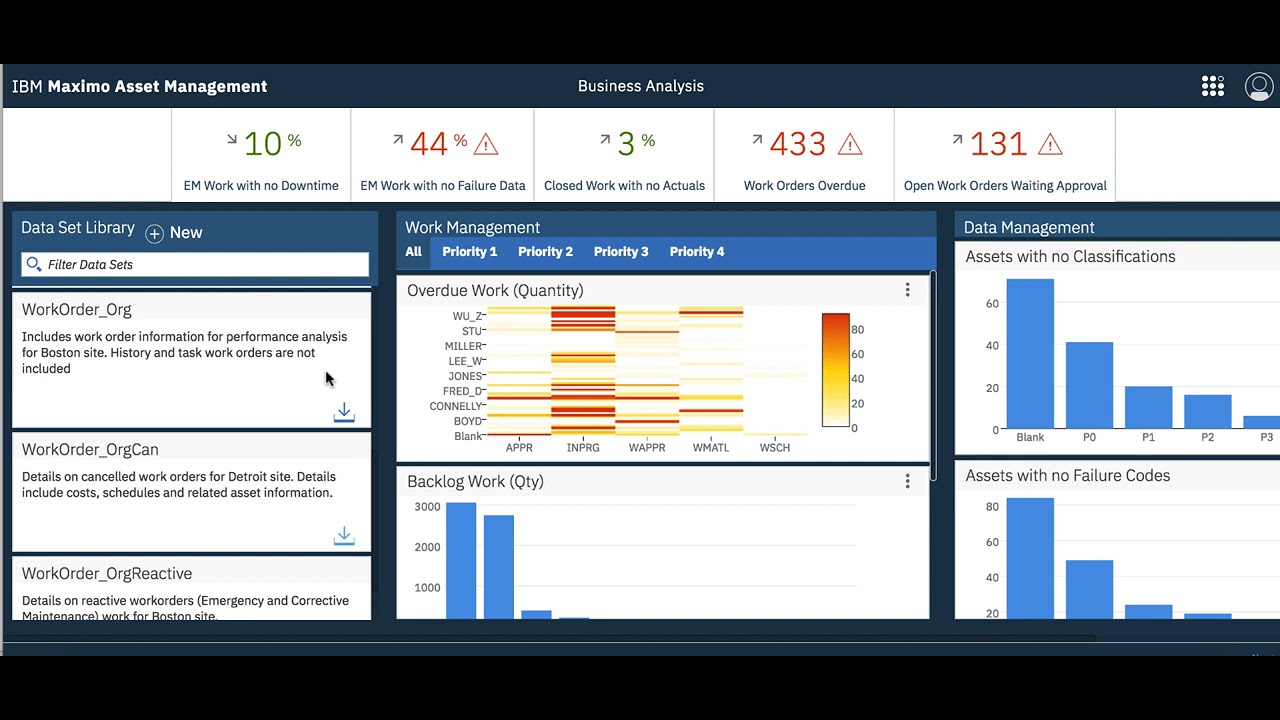Image resolution: width=1280 pixels, height=720 pixels.
Task: Click the Overdue Work (Quantity) chart title
Action: pos(495,291)
